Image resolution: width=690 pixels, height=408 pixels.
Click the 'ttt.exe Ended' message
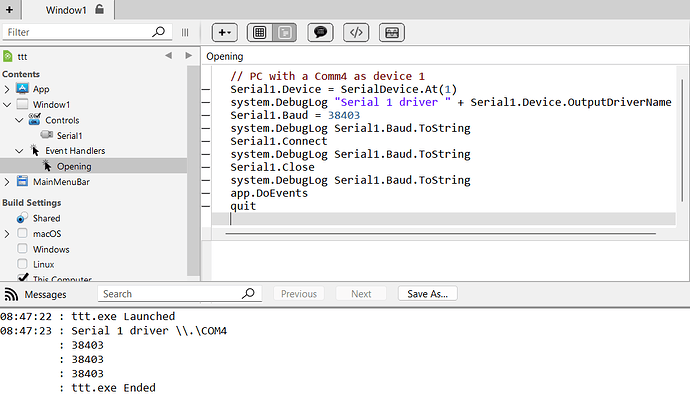click(114, 388)
